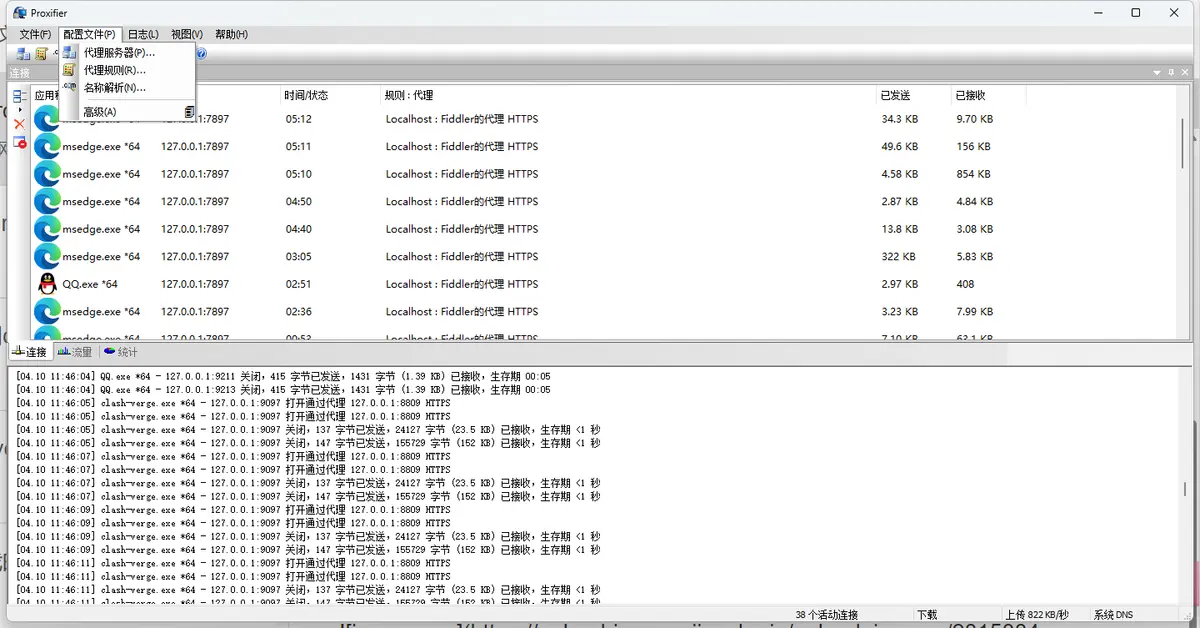1200x628 pixels.
Task: Click the rule text in the 05:12 row
Action: pos(462,119)
